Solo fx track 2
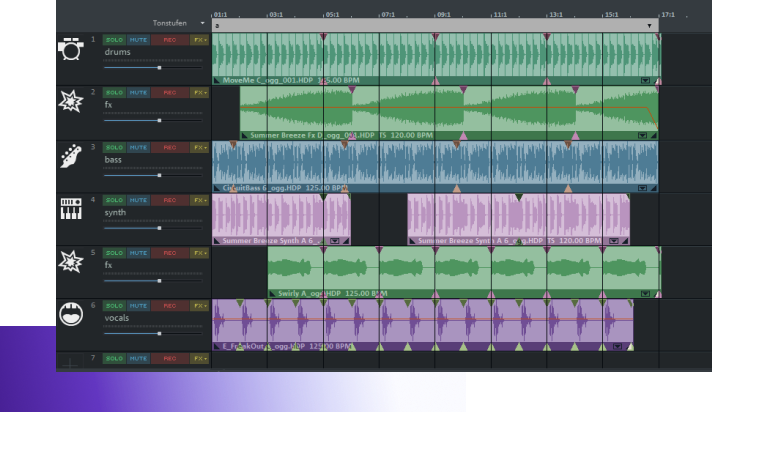Image resolution: width=774 pixels, height=475 pixels. (x=114, y=93)
